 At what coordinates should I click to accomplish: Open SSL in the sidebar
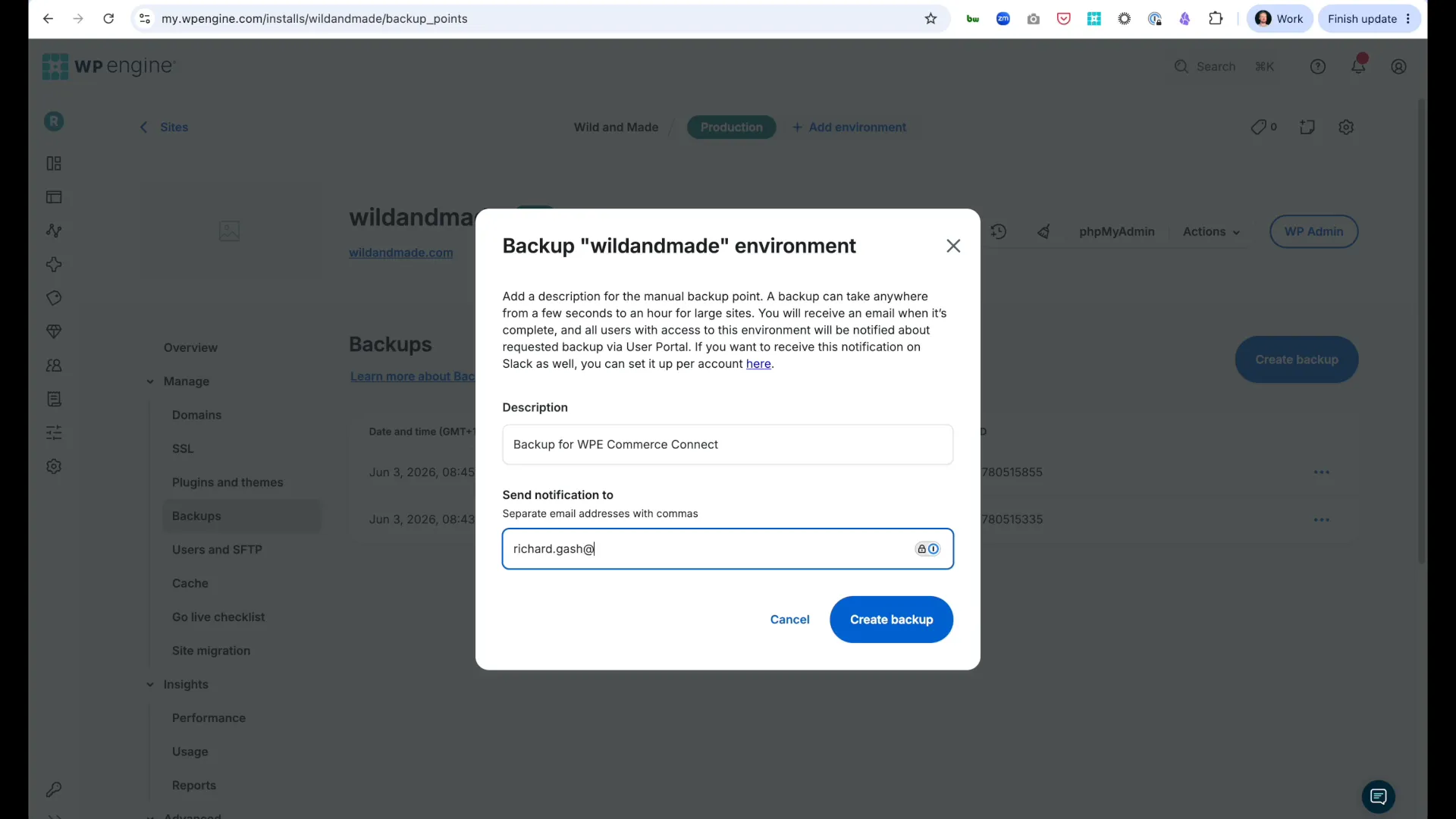point(183,449)
